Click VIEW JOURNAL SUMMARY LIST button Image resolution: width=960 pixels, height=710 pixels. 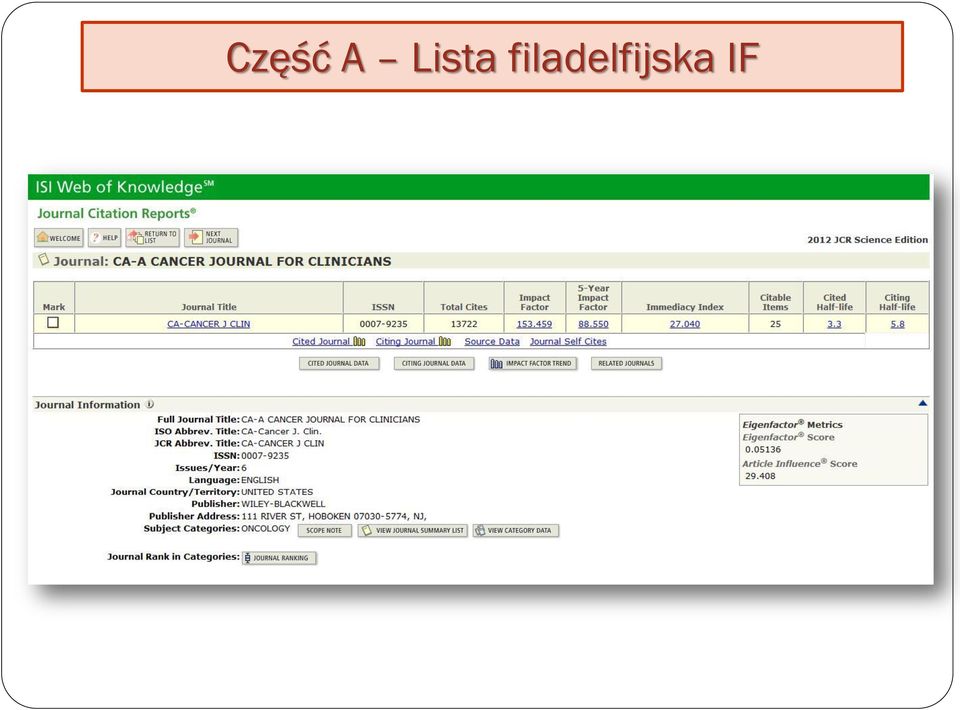(x=413, y=531)
